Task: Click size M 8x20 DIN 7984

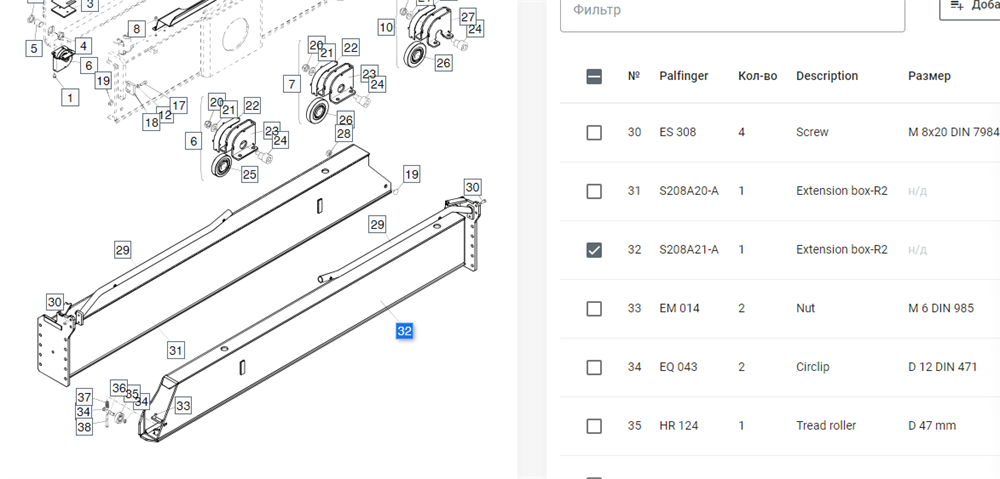Action: 953,132
